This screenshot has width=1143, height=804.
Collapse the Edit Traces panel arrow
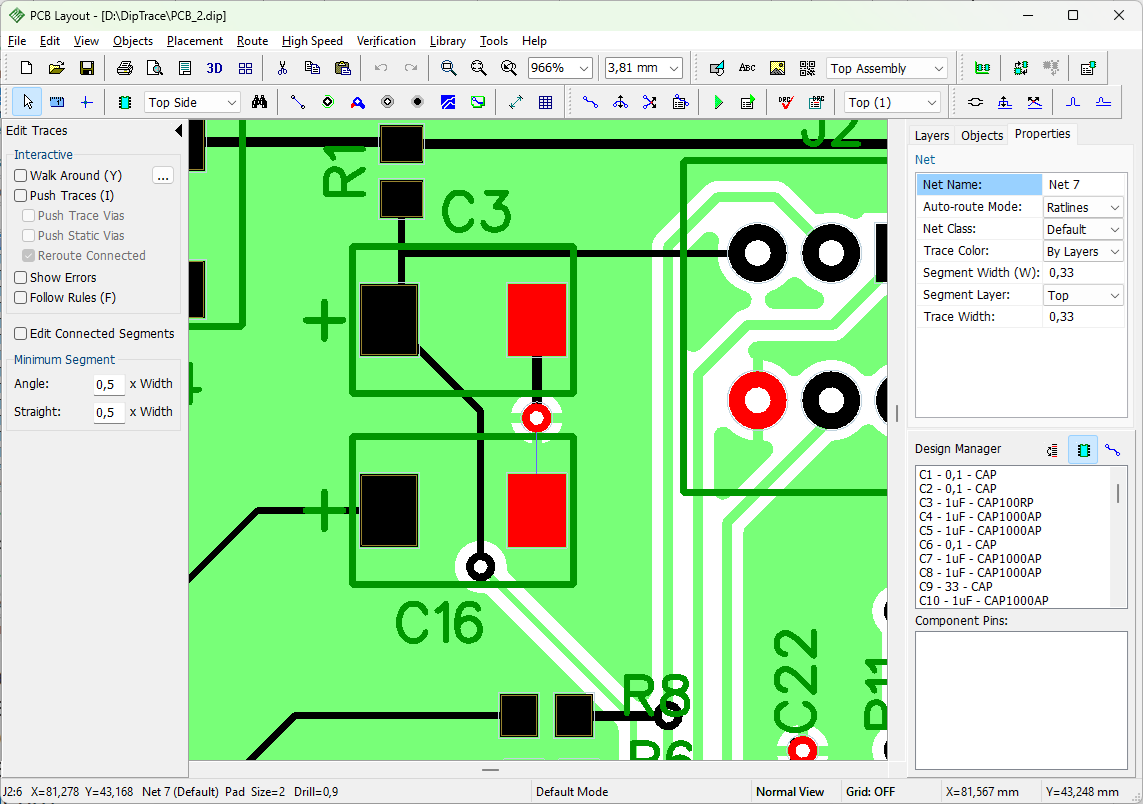178,130
